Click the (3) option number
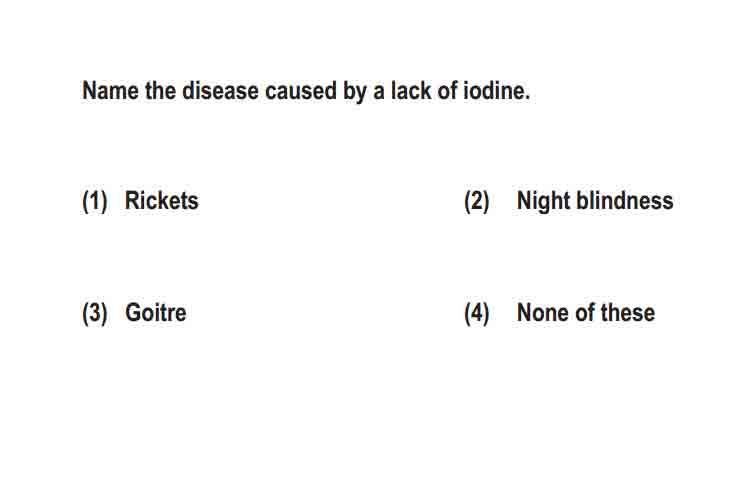 pos(94,314)
